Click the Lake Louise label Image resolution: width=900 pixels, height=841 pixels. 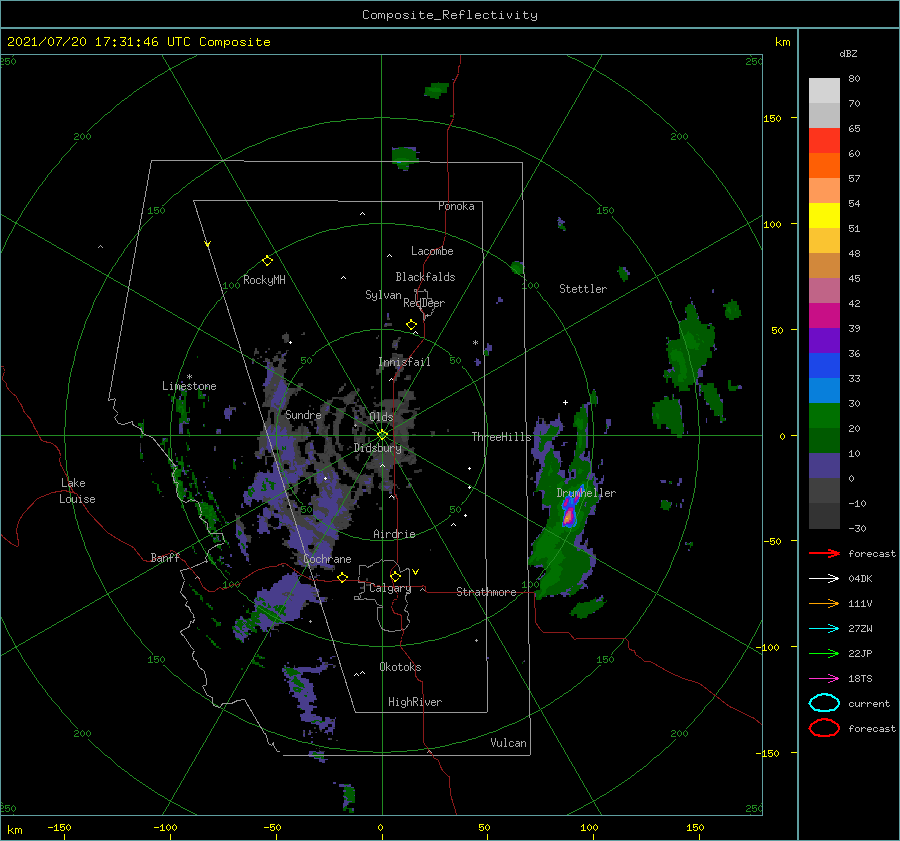click(x=78, y=491)
